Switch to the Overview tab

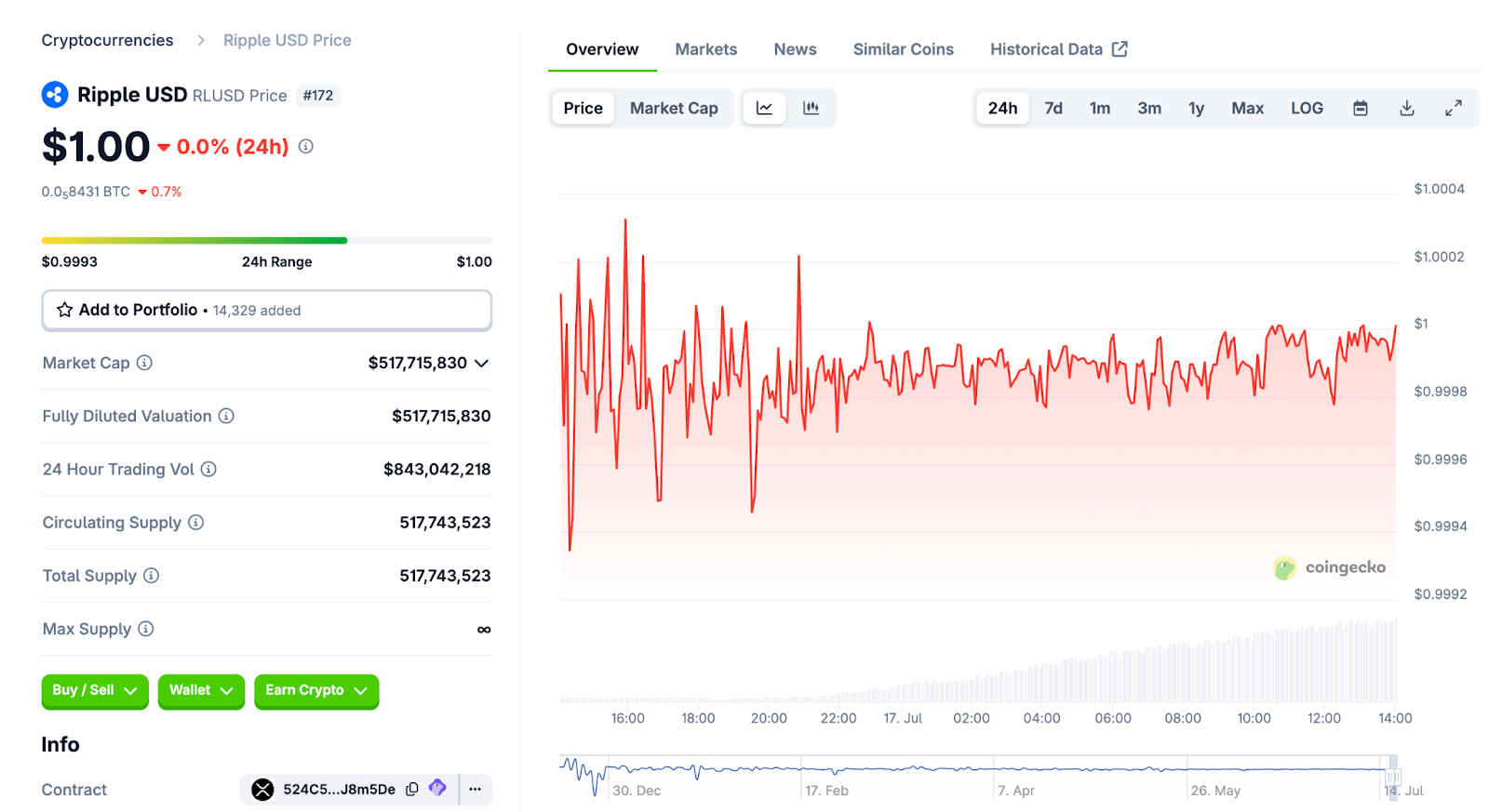click(602, 49)
